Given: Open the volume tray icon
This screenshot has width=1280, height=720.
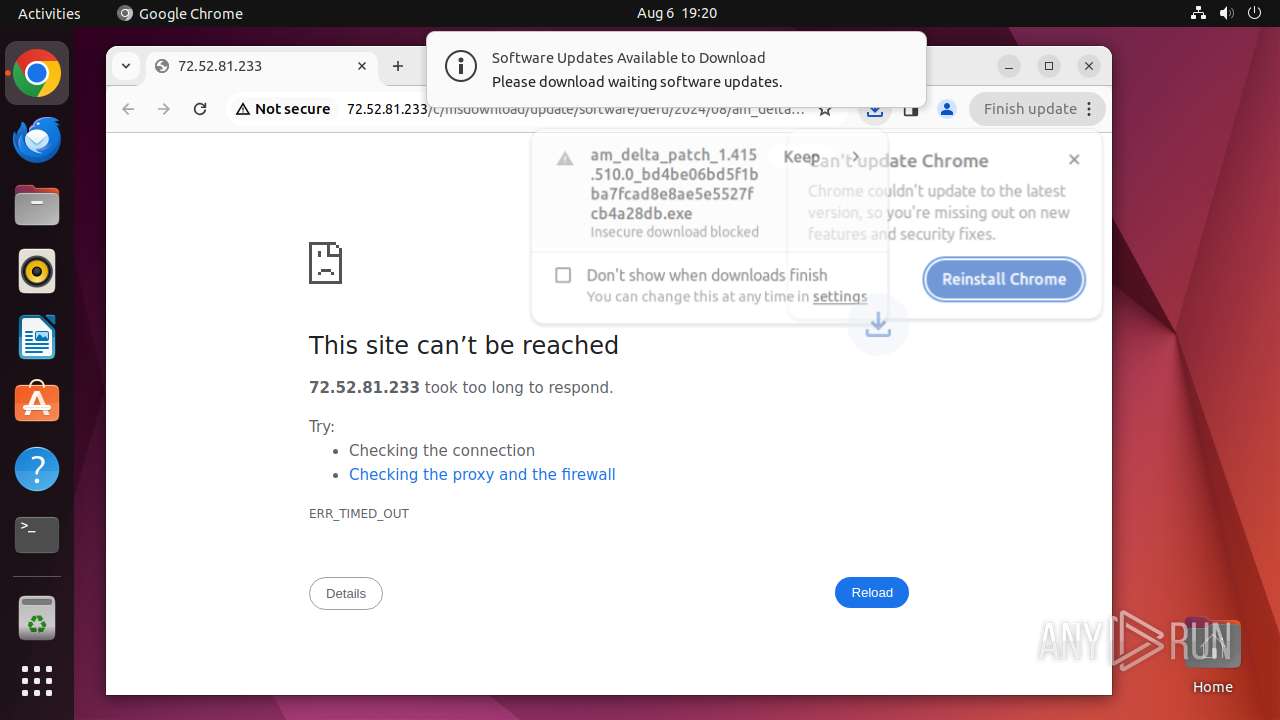Looking at the screenshot, I should click(1226, 13).
